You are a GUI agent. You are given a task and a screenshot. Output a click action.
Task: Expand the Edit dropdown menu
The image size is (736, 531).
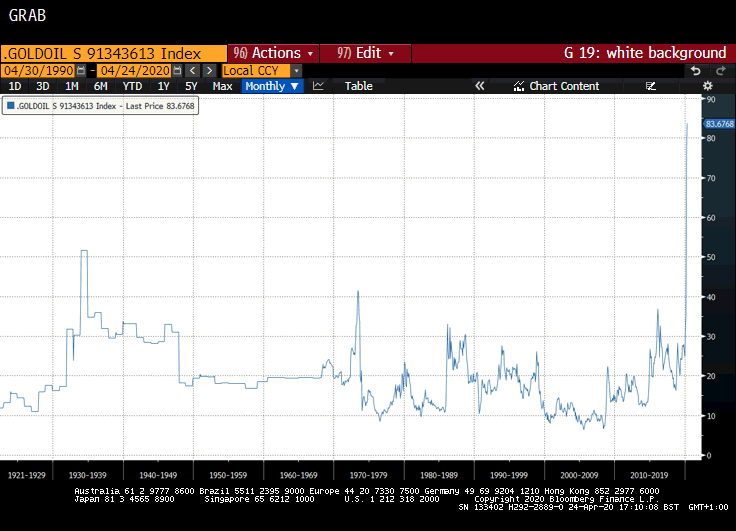point(366,53)
